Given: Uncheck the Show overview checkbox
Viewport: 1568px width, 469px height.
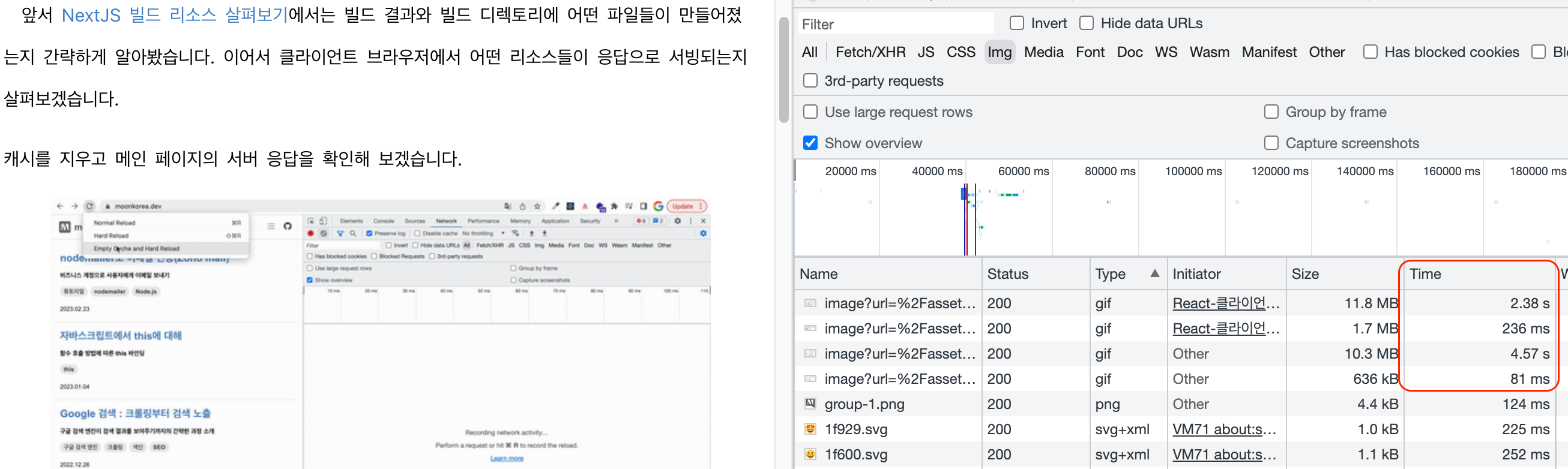Looking at the screenshot, I should 810,143.
